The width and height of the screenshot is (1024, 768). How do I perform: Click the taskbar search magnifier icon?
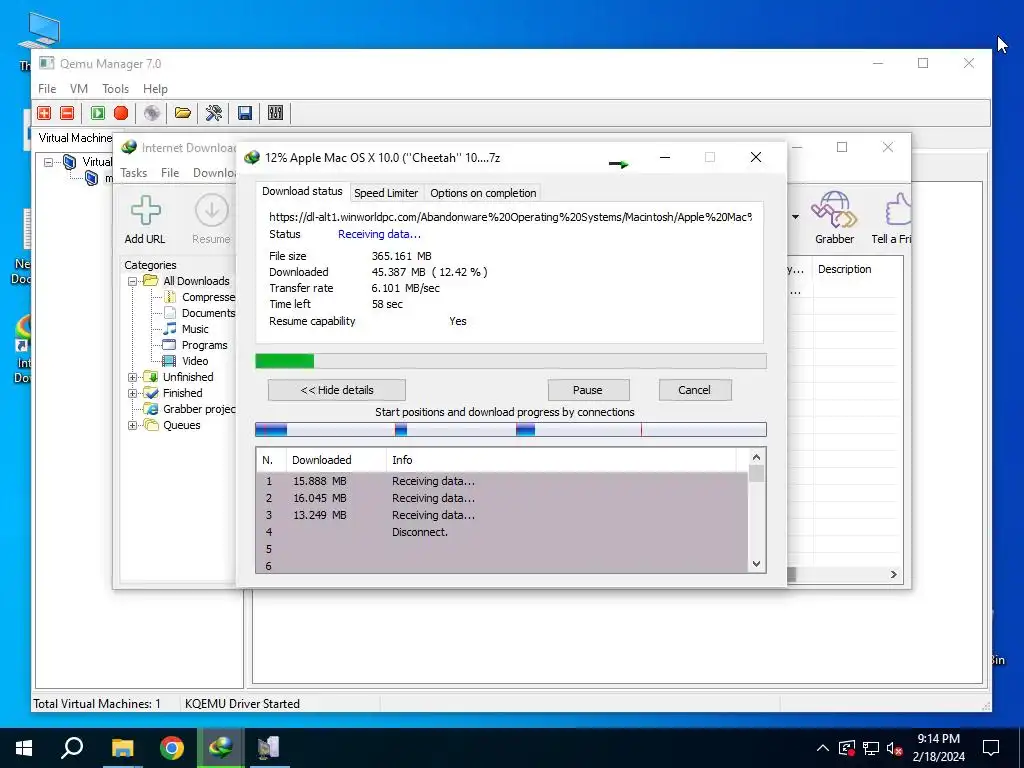(x=72, y=748)
